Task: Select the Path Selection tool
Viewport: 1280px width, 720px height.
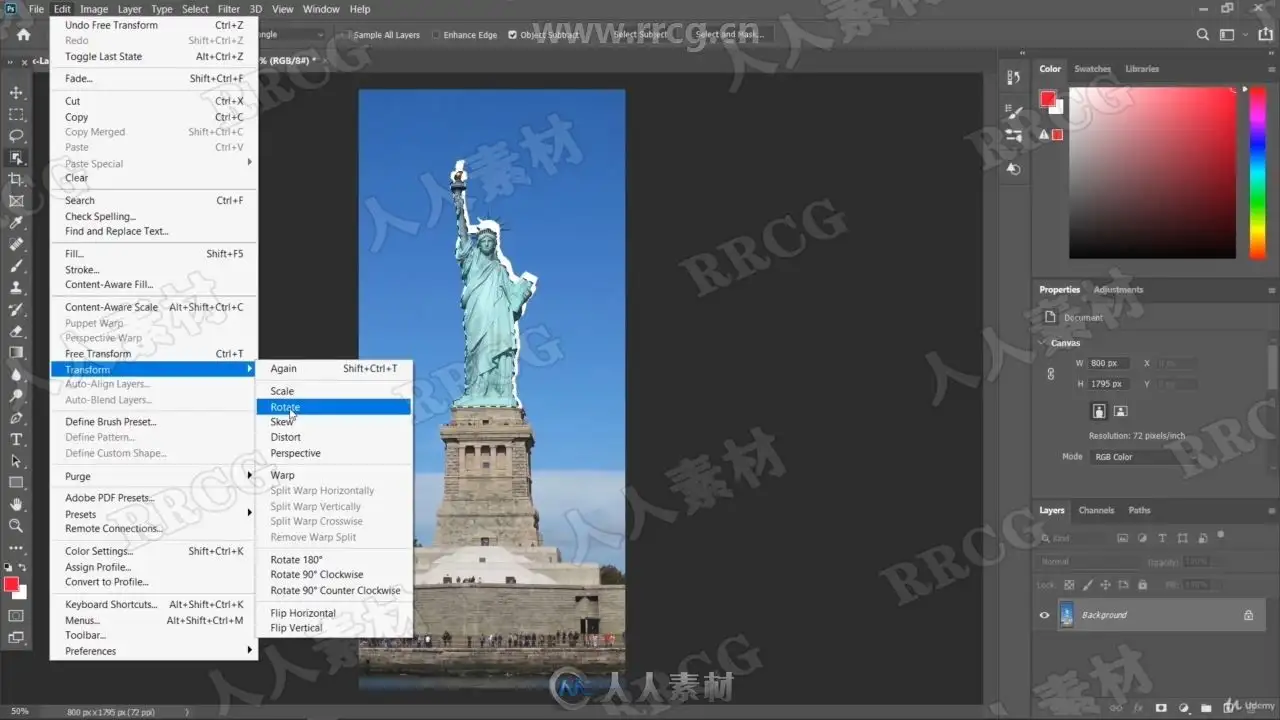Action: [x=16, y=461]
